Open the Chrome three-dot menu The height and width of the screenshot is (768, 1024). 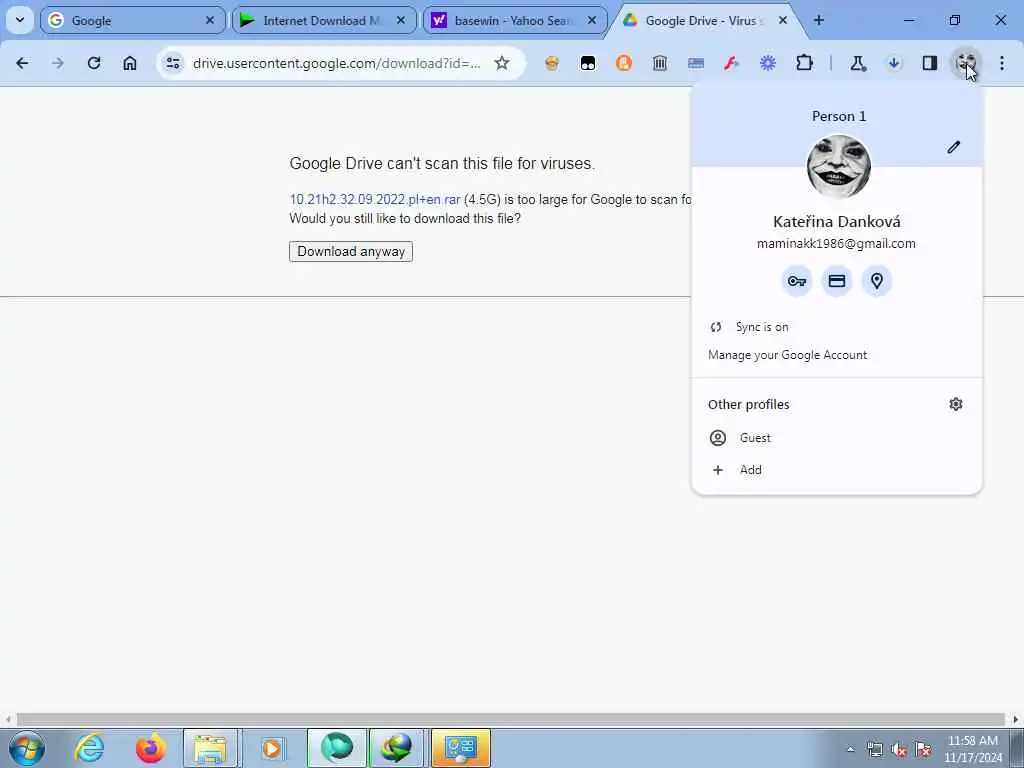click(x=1002, y=63)
